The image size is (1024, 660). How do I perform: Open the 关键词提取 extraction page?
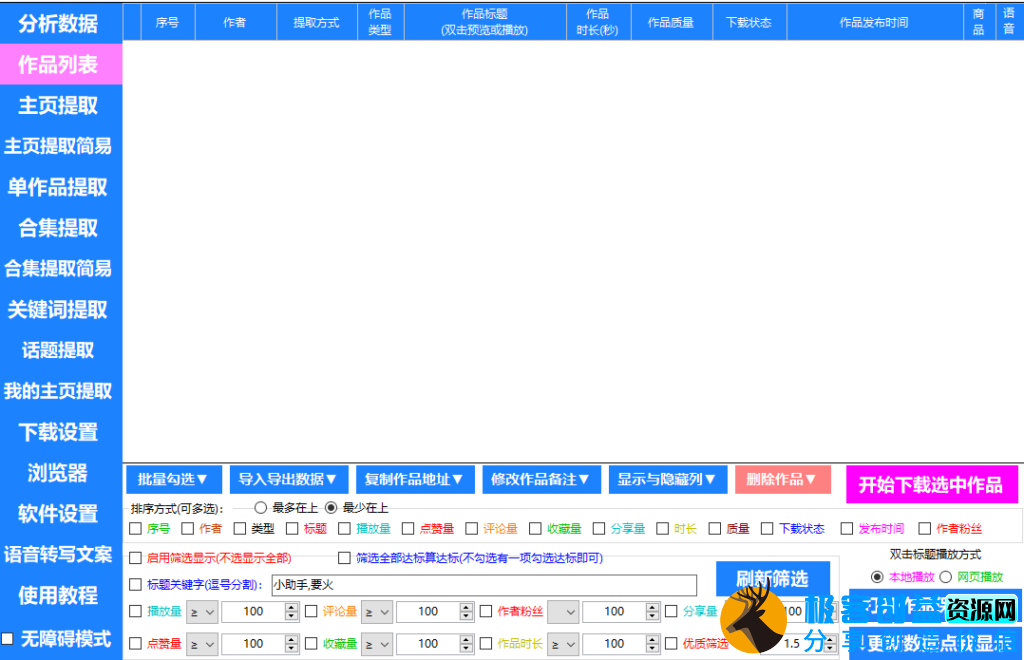click(60, 309)
